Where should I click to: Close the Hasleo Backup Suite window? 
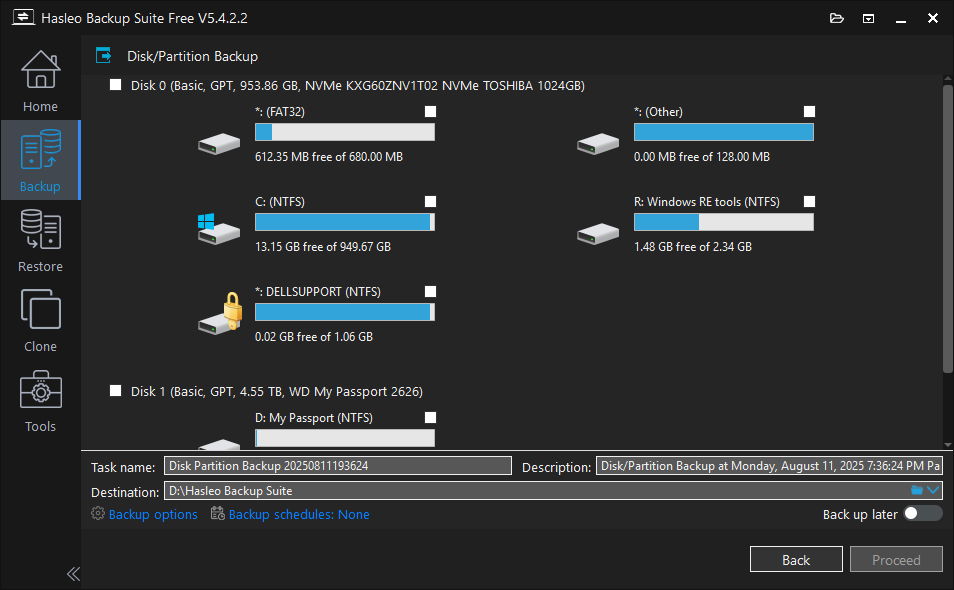[x=933, y=18]
